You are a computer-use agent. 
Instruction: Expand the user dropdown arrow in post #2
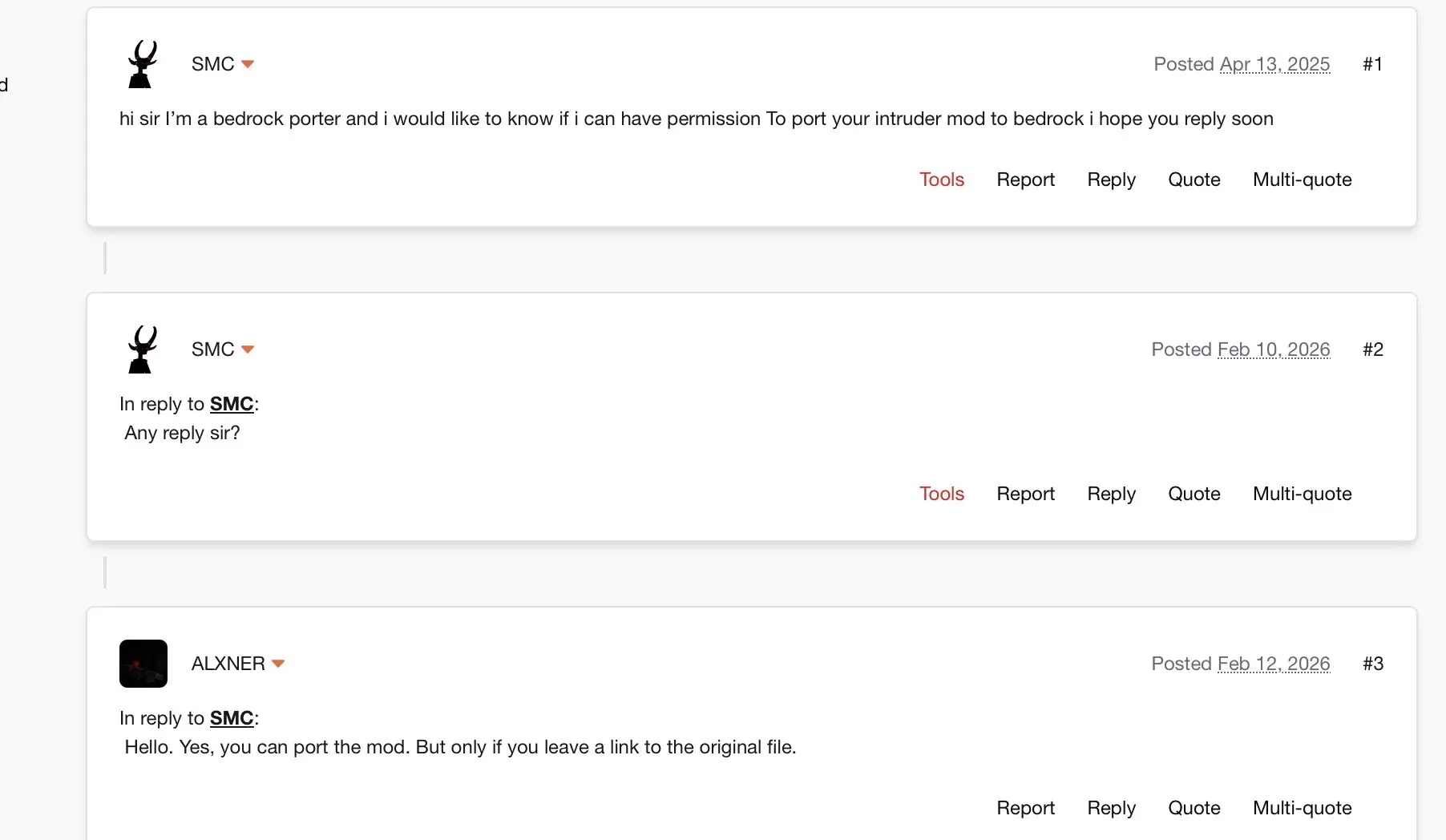click(248, 349)
